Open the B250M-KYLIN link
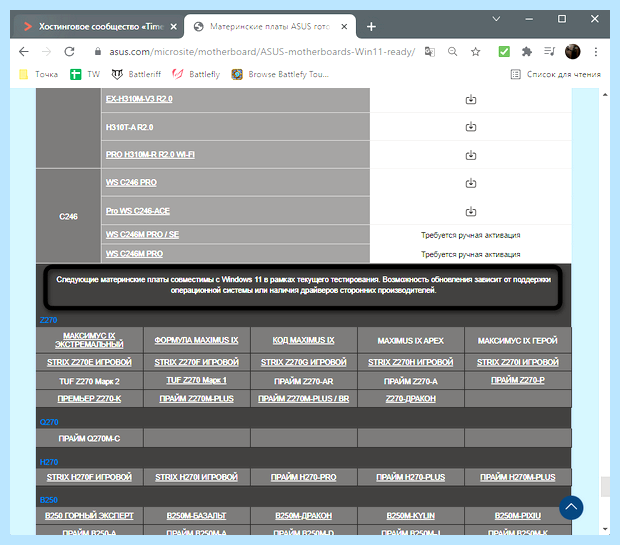 tap(410, 515)
